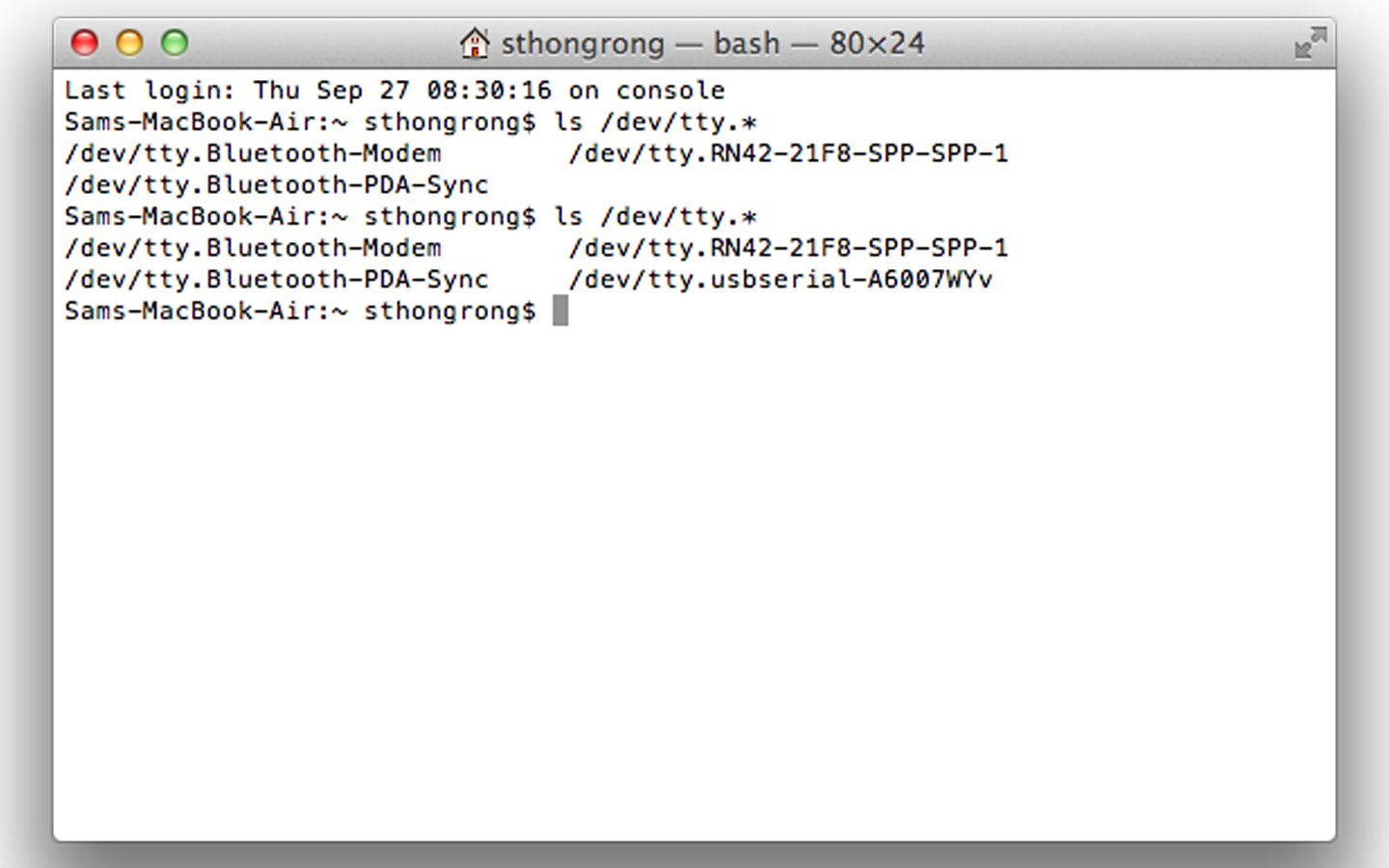Click the green zoom window button
Screen dimensions: 1389x868
[x=175, y=42]
